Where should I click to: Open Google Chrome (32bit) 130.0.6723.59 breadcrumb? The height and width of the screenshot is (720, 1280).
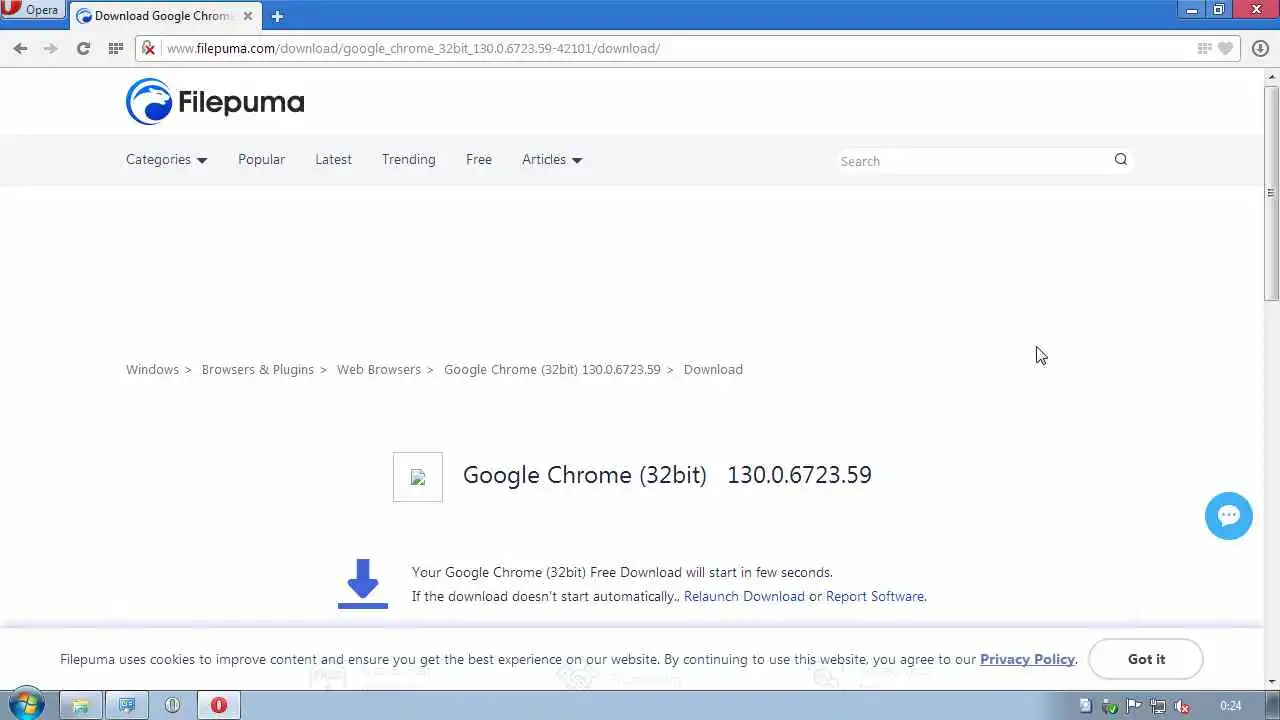coord(552,369)
